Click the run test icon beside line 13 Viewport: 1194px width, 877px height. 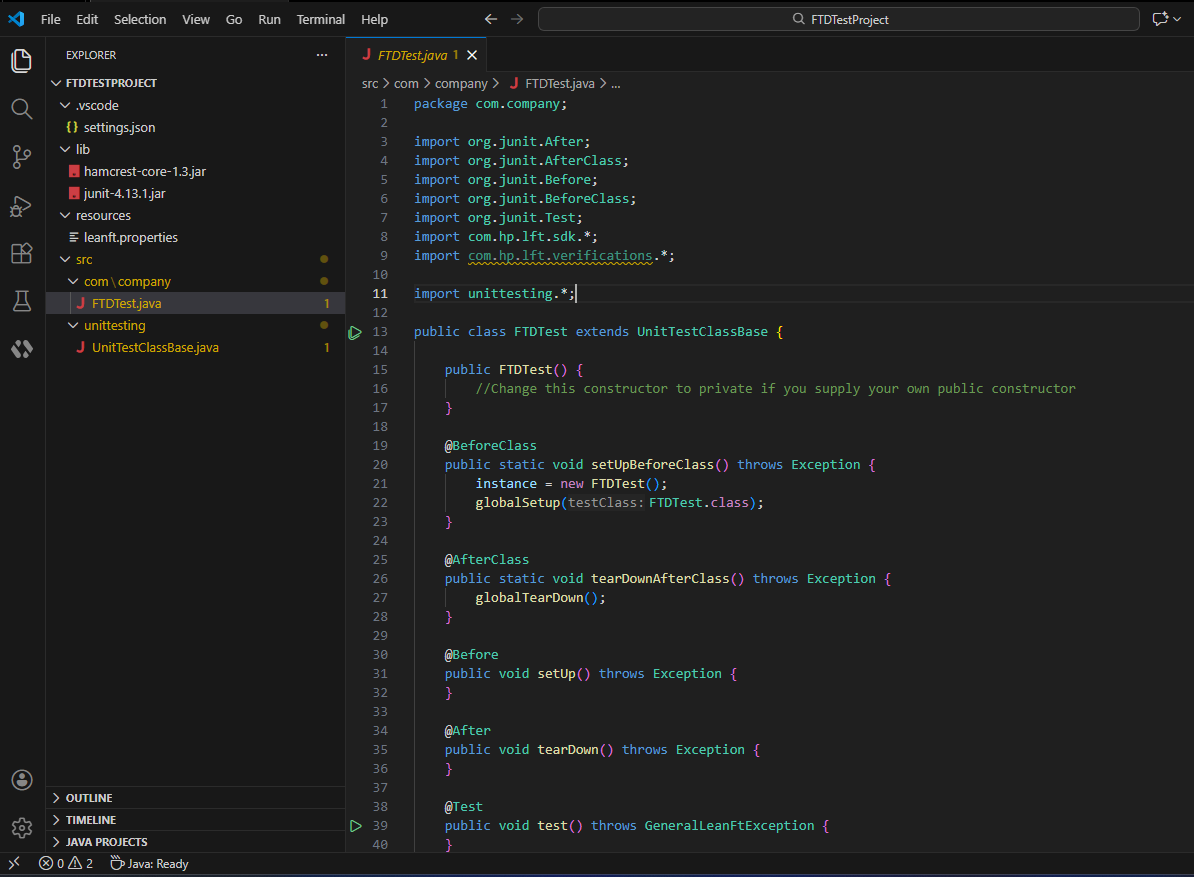[355, 332]
